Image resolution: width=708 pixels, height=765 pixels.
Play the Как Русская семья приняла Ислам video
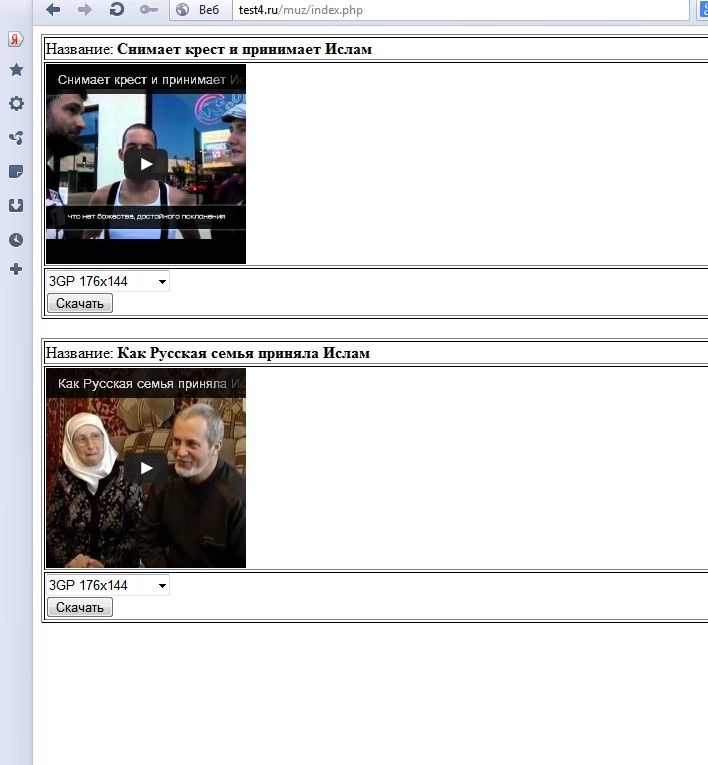coord(146,468)
